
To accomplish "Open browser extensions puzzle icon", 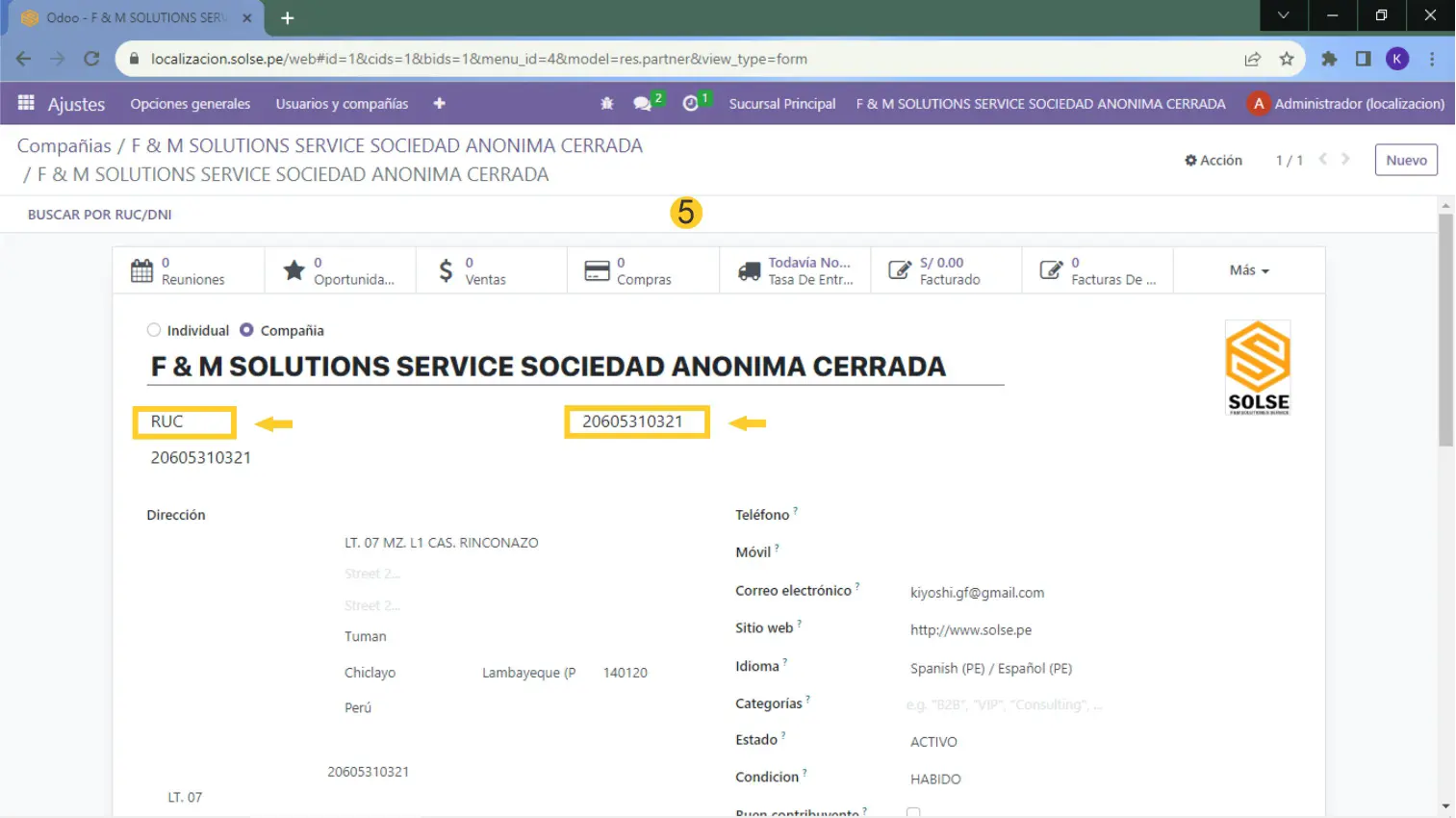I will (x=1329, y=59).
